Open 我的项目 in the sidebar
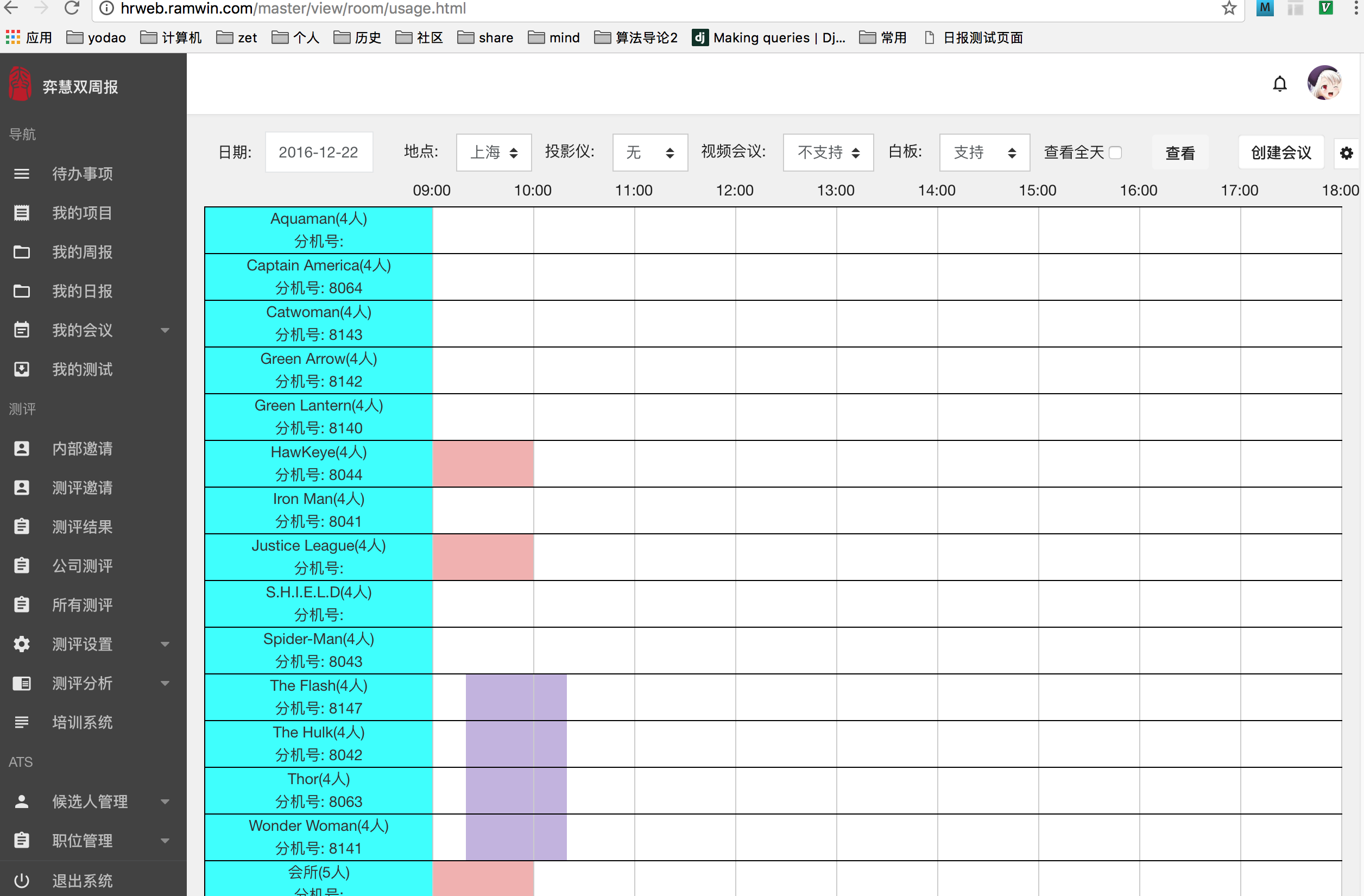This screenshot has height=896, width=1364. (x=83, y=213)
